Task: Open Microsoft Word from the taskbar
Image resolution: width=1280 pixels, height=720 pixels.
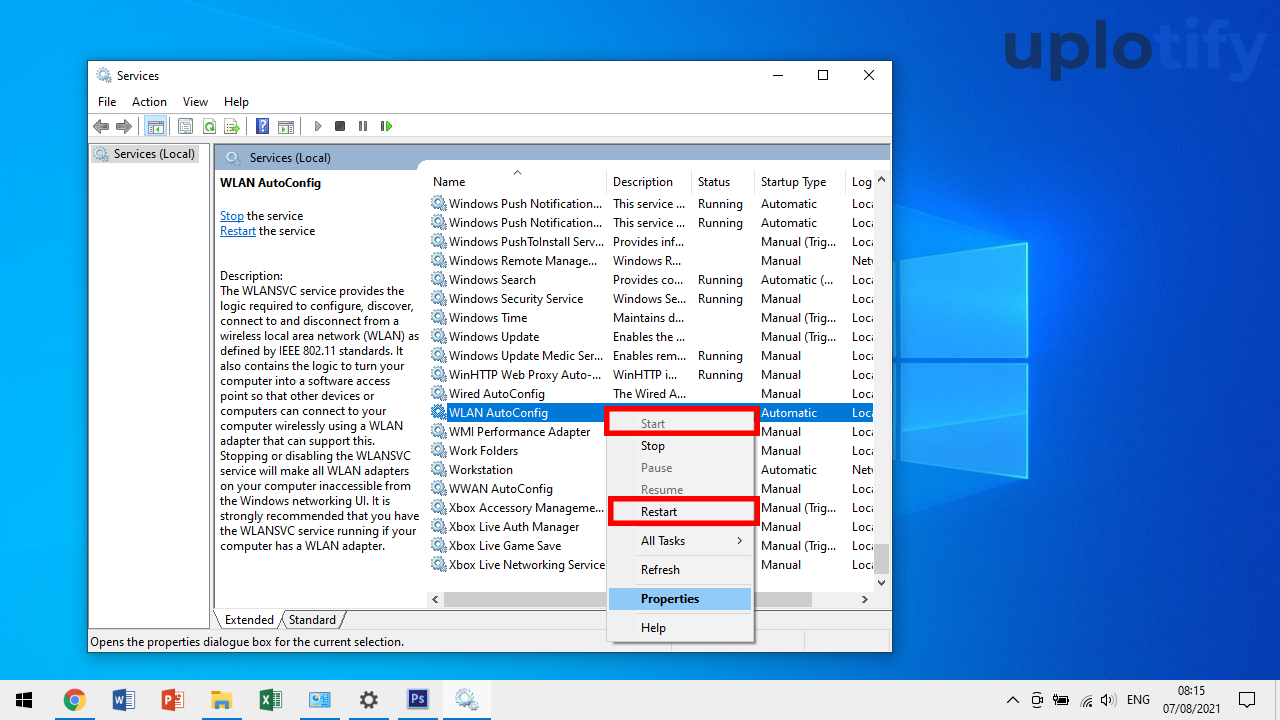Action: tap(123, 700)
